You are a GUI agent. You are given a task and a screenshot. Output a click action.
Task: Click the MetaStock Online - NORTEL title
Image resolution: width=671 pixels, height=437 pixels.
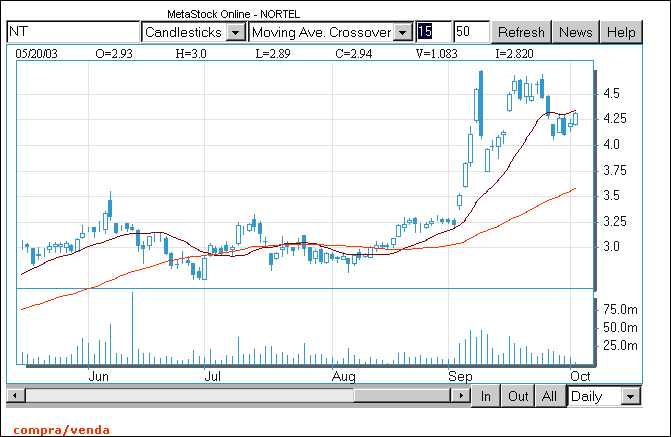(x=233, y=14)
